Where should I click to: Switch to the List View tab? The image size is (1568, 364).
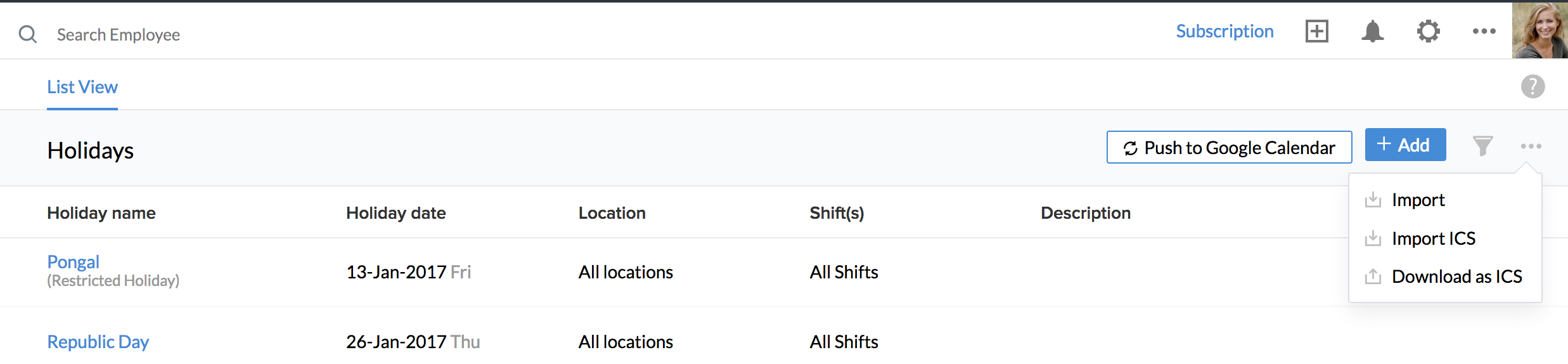point(82,87)
